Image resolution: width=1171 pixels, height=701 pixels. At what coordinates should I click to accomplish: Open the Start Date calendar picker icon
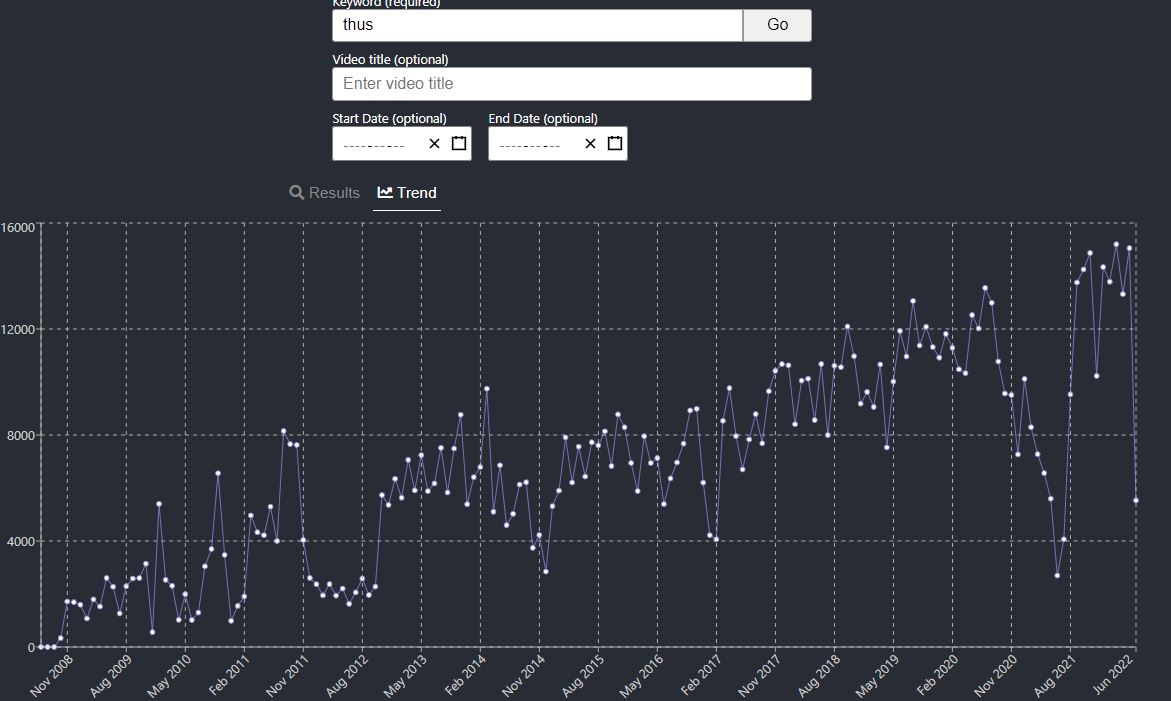click(x=459, y=143)
